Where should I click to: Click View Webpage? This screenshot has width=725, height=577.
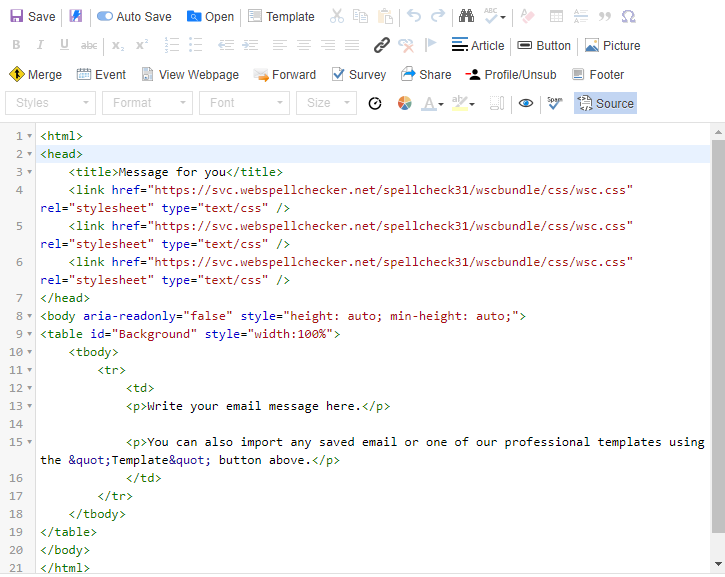[x=190, y=74]
